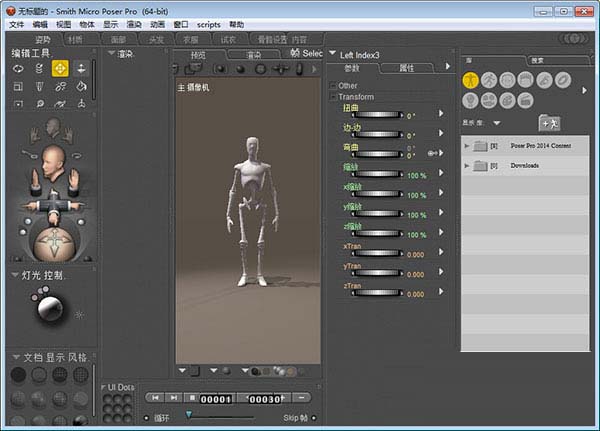Click the head camera control icon

(x=54, y=160)
